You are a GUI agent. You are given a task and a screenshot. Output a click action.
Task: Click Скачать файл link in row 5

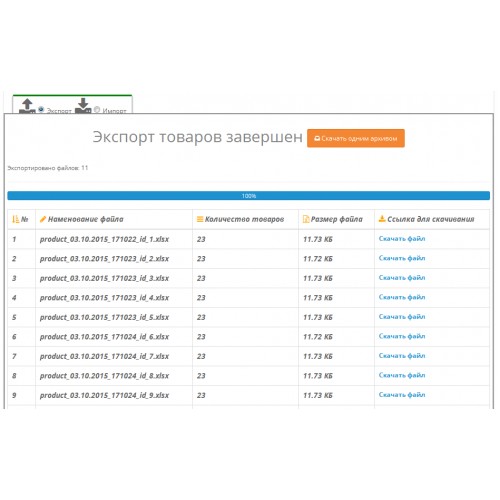click(402, 317)
